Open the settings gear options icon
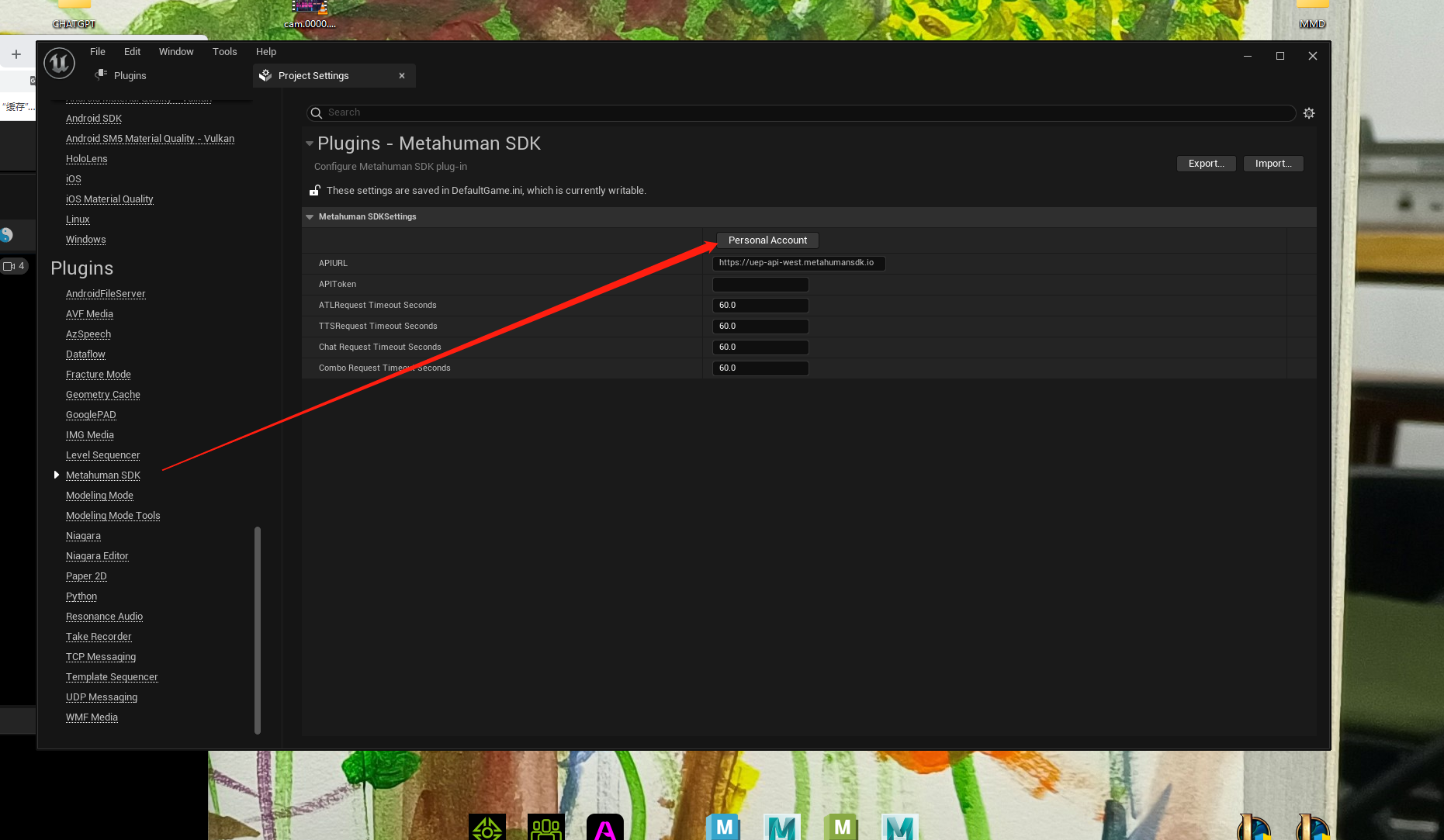The width and height of the screenshot is (1444, 840). click(1309, 113)
